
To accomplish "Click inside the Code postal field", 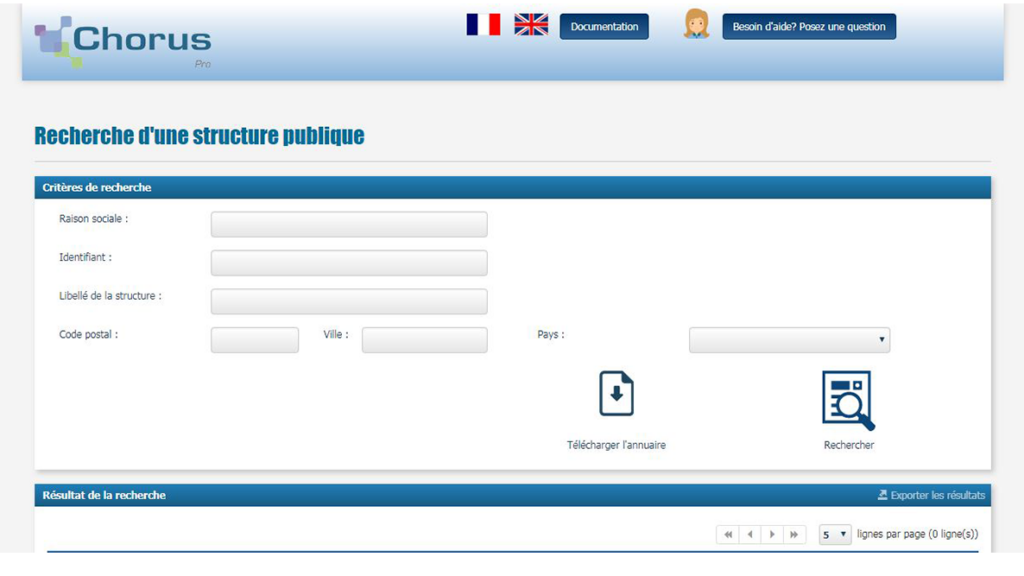I will point(254,340).
